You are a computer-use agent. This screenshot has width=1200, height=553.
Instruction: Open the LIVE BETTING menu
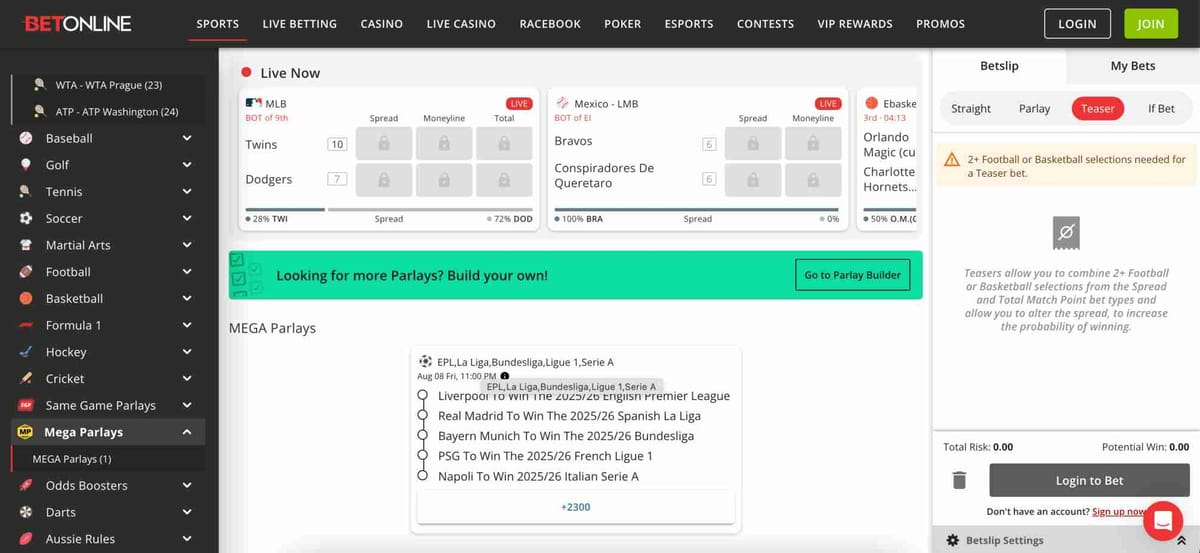[x=300, y=23]
